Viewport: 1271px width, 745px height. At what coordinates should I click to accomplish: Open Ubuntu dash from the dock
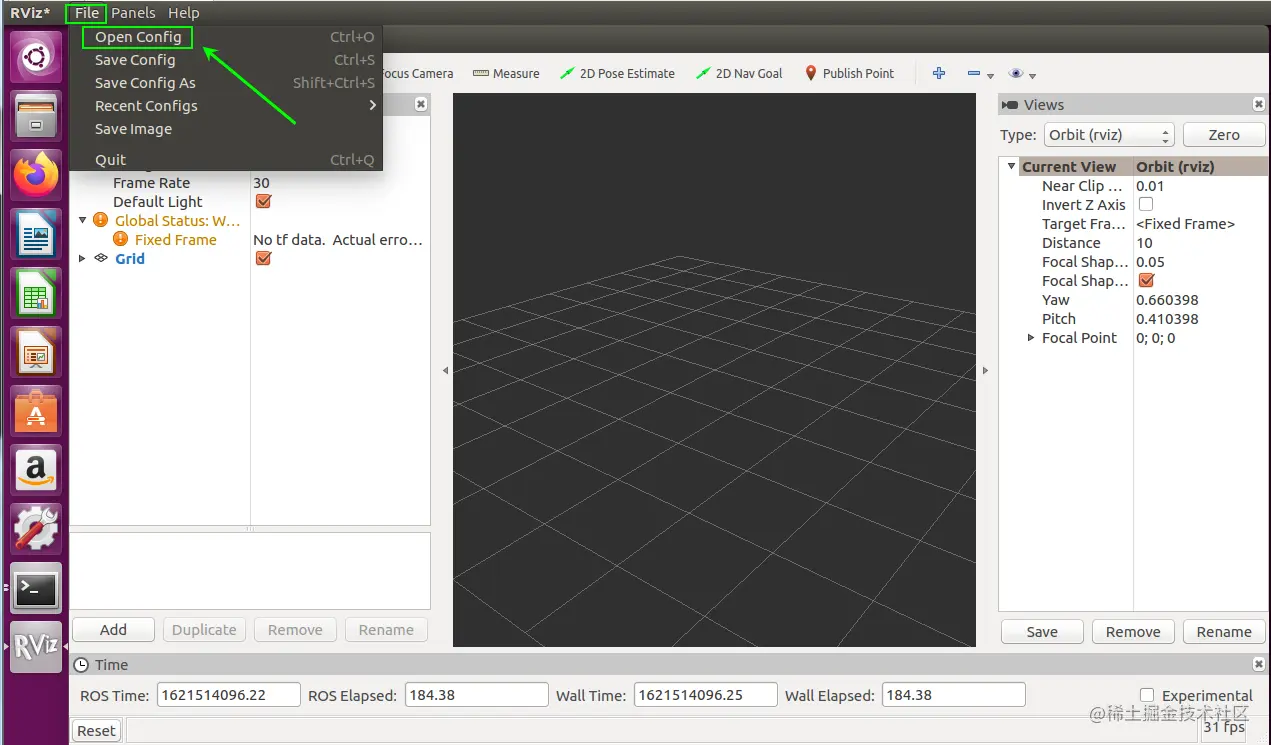point(36,58)
